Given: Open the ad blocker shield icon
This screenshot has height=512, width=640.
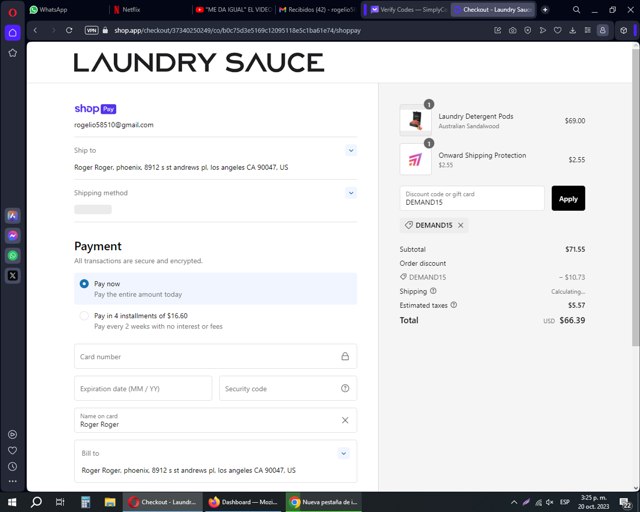Looking at the screenshot, I should click(x=528, y=30).
